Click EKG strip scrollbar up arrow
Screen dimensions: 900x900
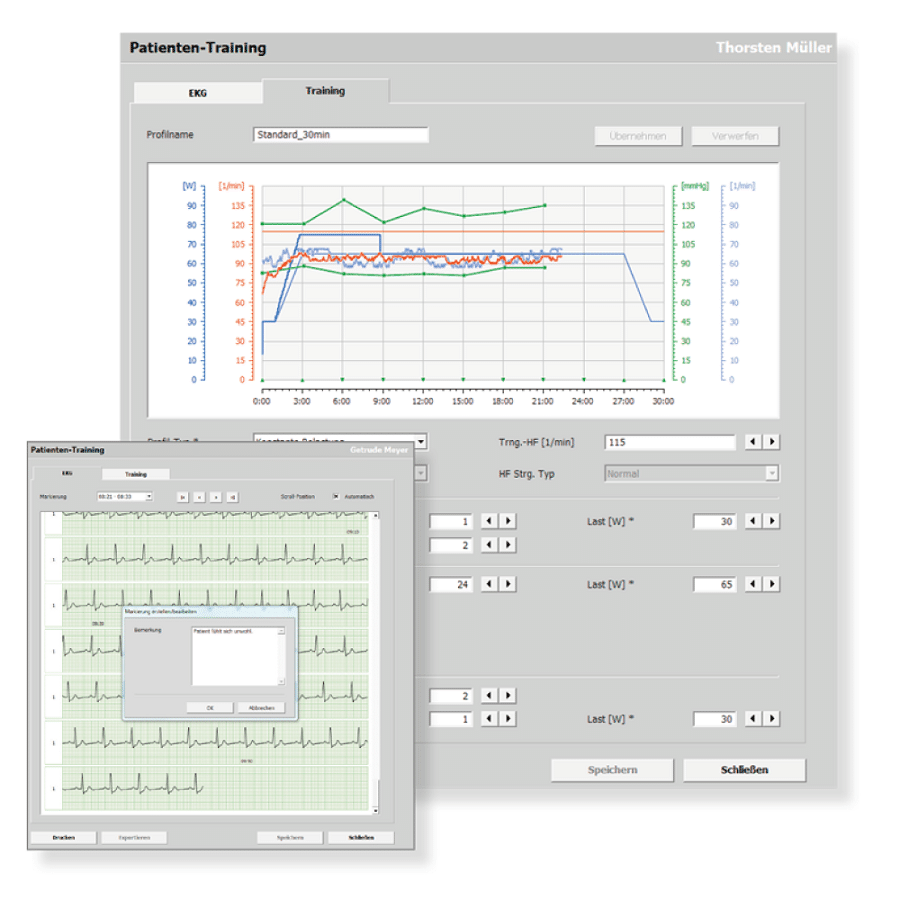click(x=375, y=515)
